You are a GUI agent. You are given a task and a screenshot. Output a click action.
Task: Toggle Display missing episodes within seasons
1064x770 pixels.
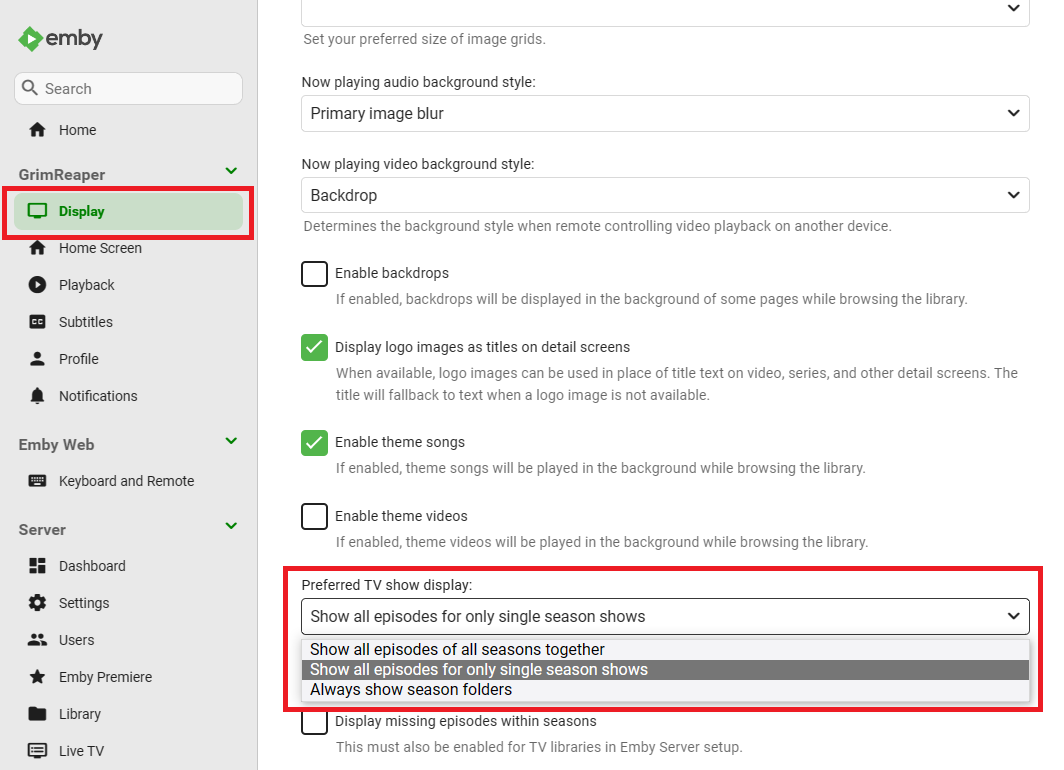coord(315,722)
